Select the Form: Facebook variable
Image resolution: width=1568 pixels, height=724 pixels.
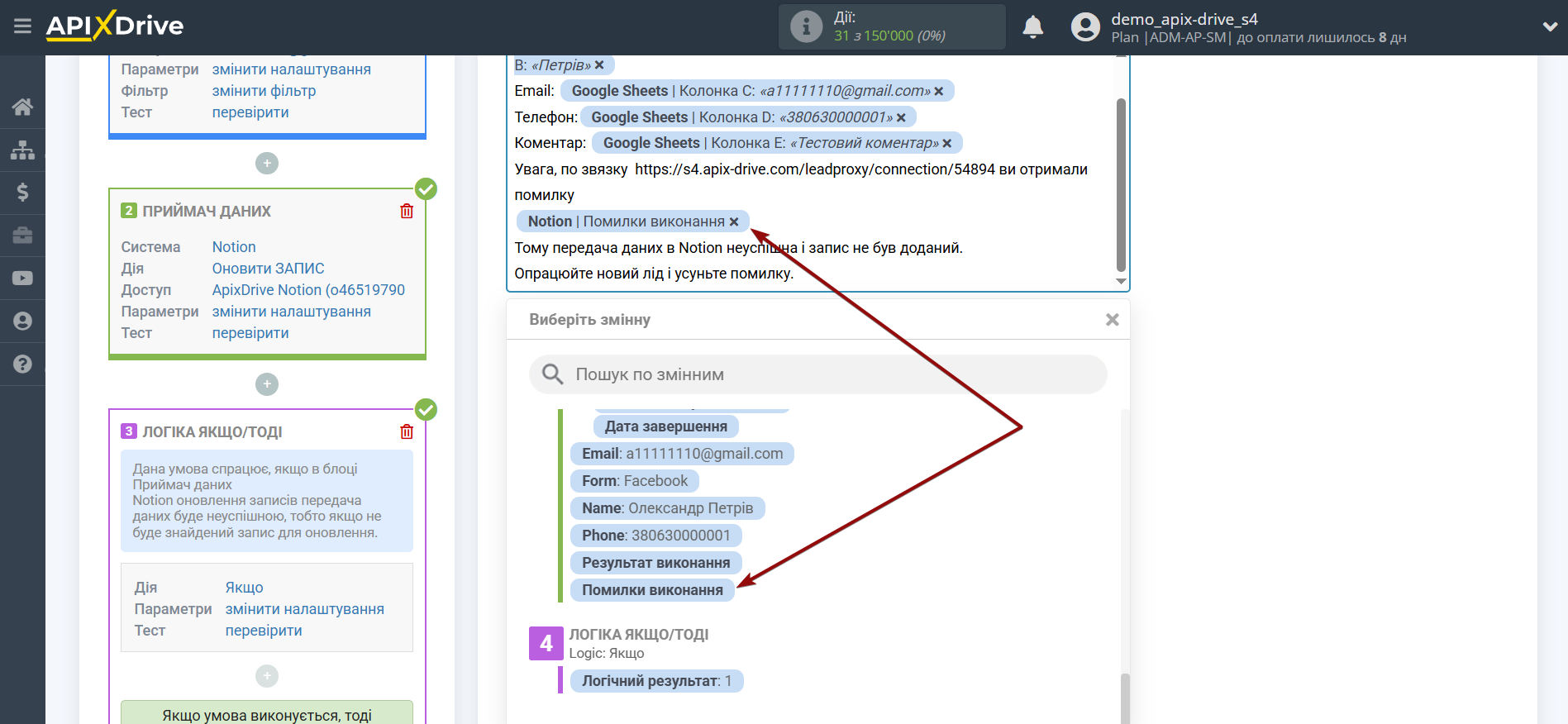click(635, 481)
